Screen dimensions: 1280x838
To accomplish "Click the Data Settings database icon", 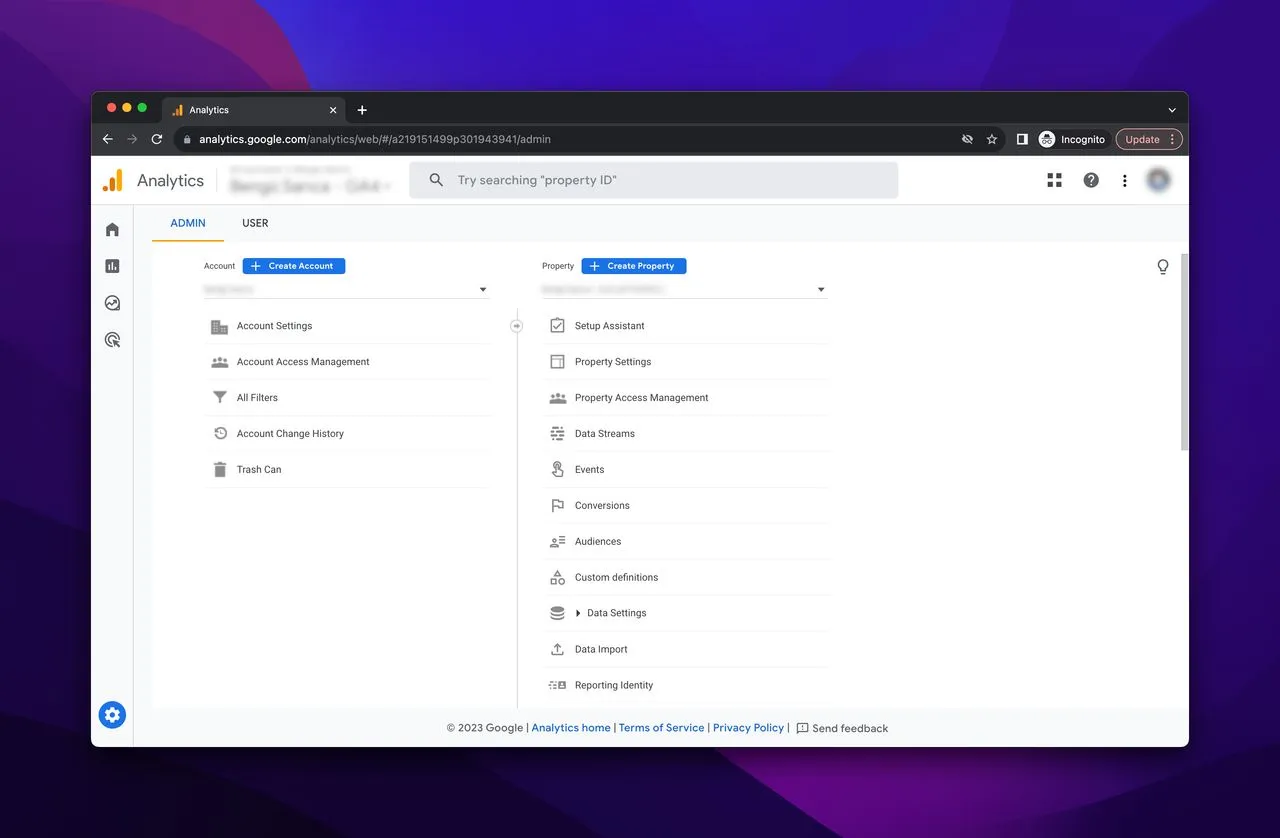I will (x=557, y=614).
